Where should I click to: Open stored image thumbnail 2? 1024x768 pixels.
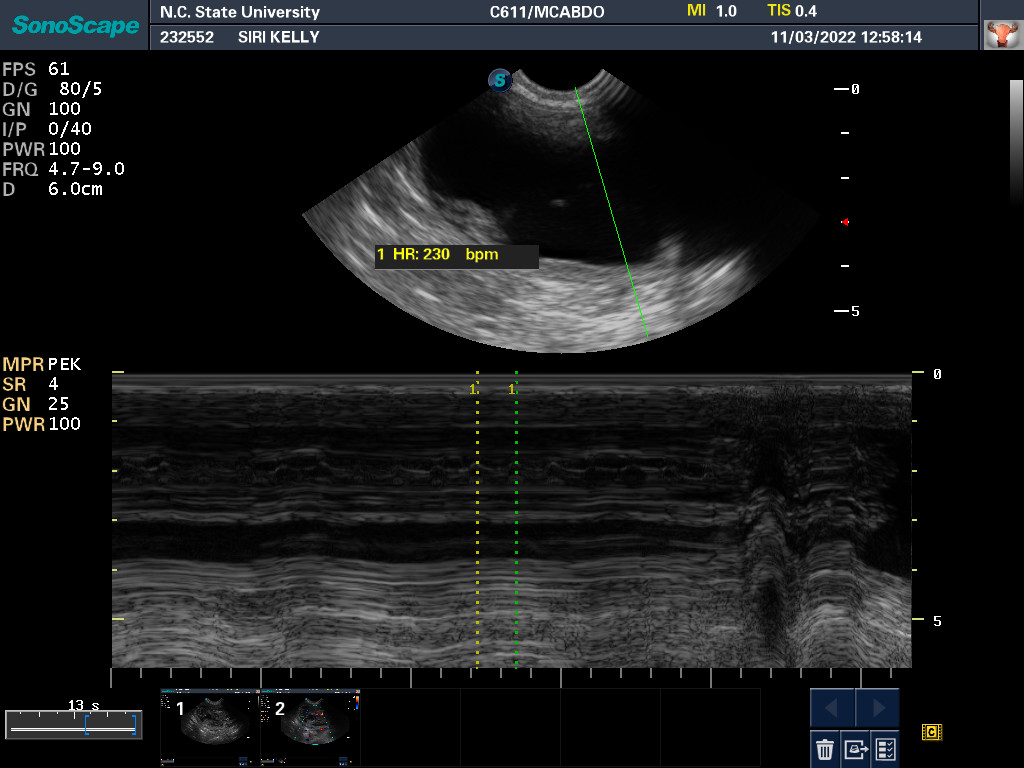point(310,726)
